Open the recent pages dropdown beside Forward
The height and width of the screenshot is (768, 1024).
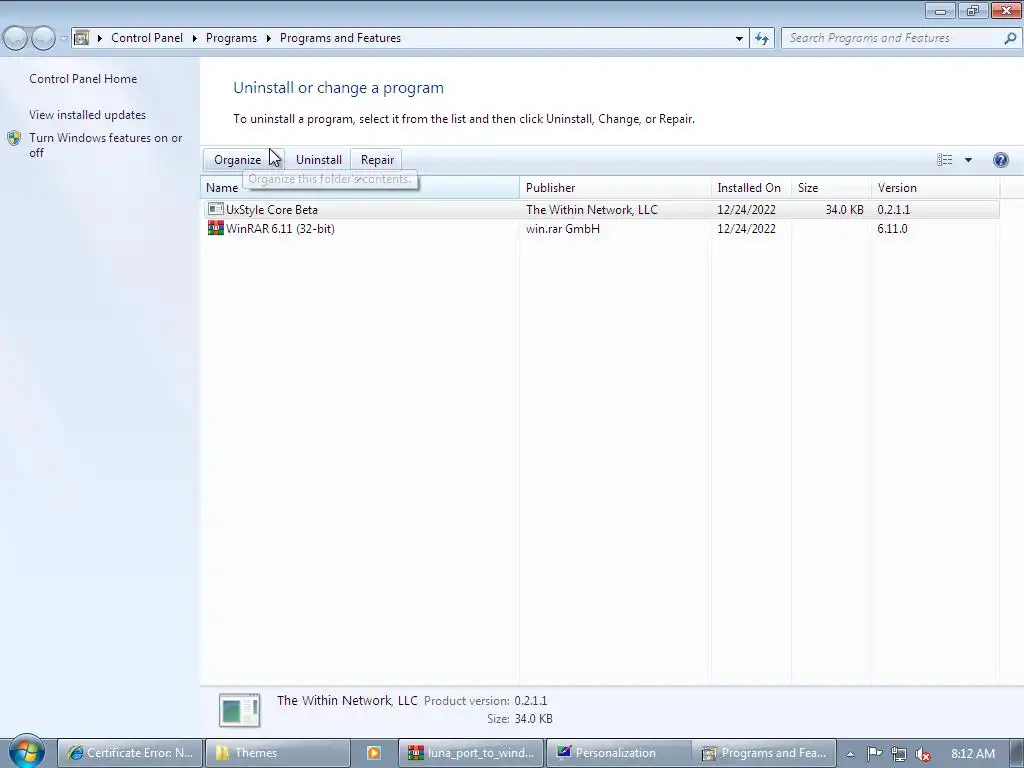(x=63, y=38)
